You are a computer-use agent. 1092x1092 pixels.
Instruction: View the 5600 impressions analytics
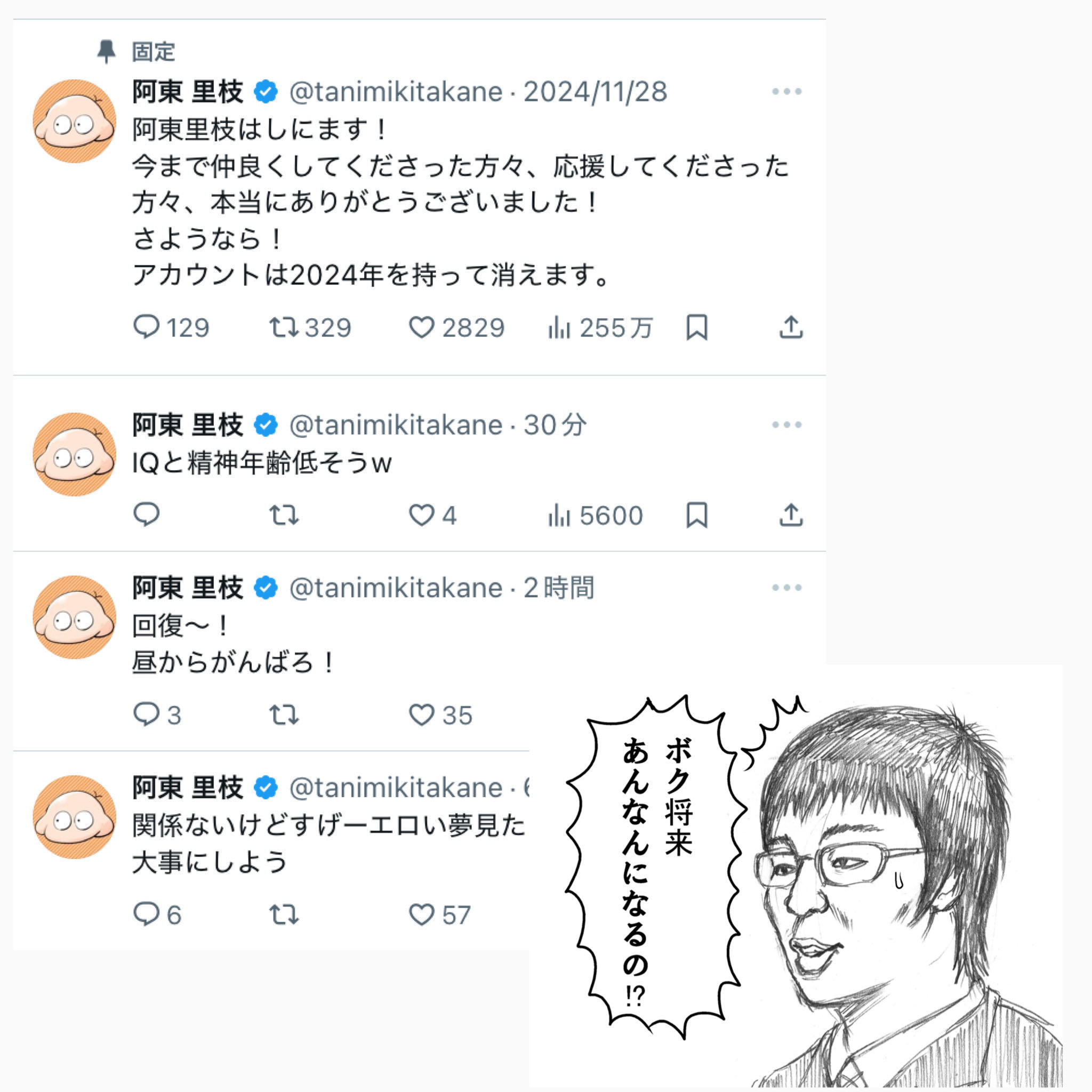point(595,515)
